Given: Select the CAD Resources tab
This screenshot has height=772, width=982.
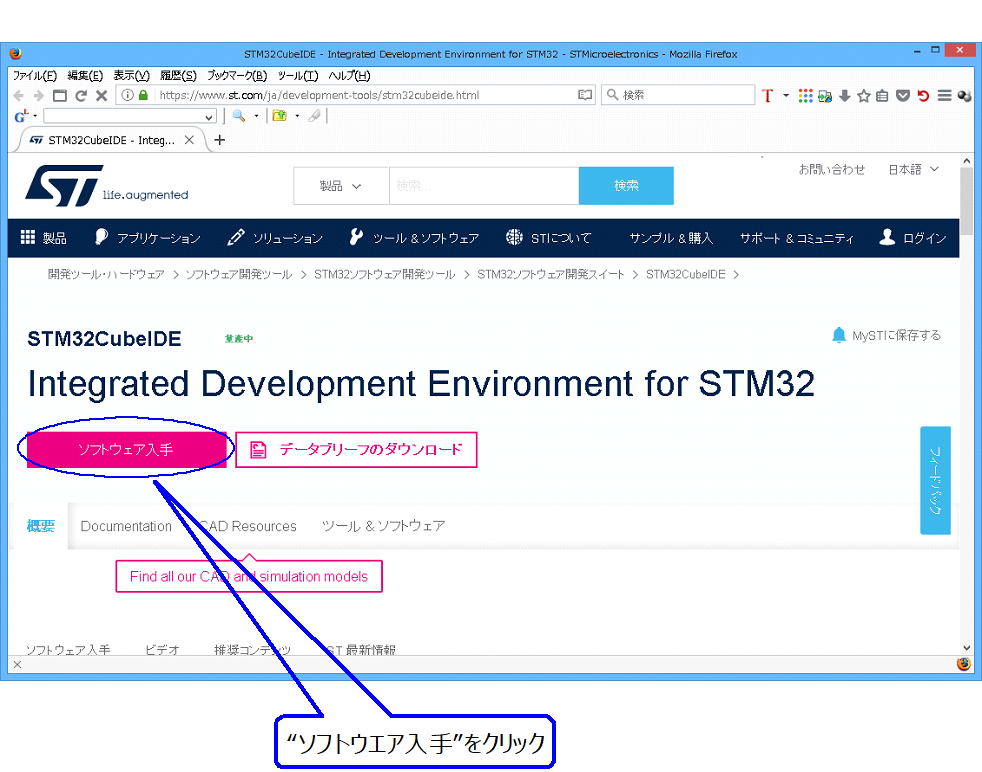Looking at the screenshot, I should tap(248, 526).
